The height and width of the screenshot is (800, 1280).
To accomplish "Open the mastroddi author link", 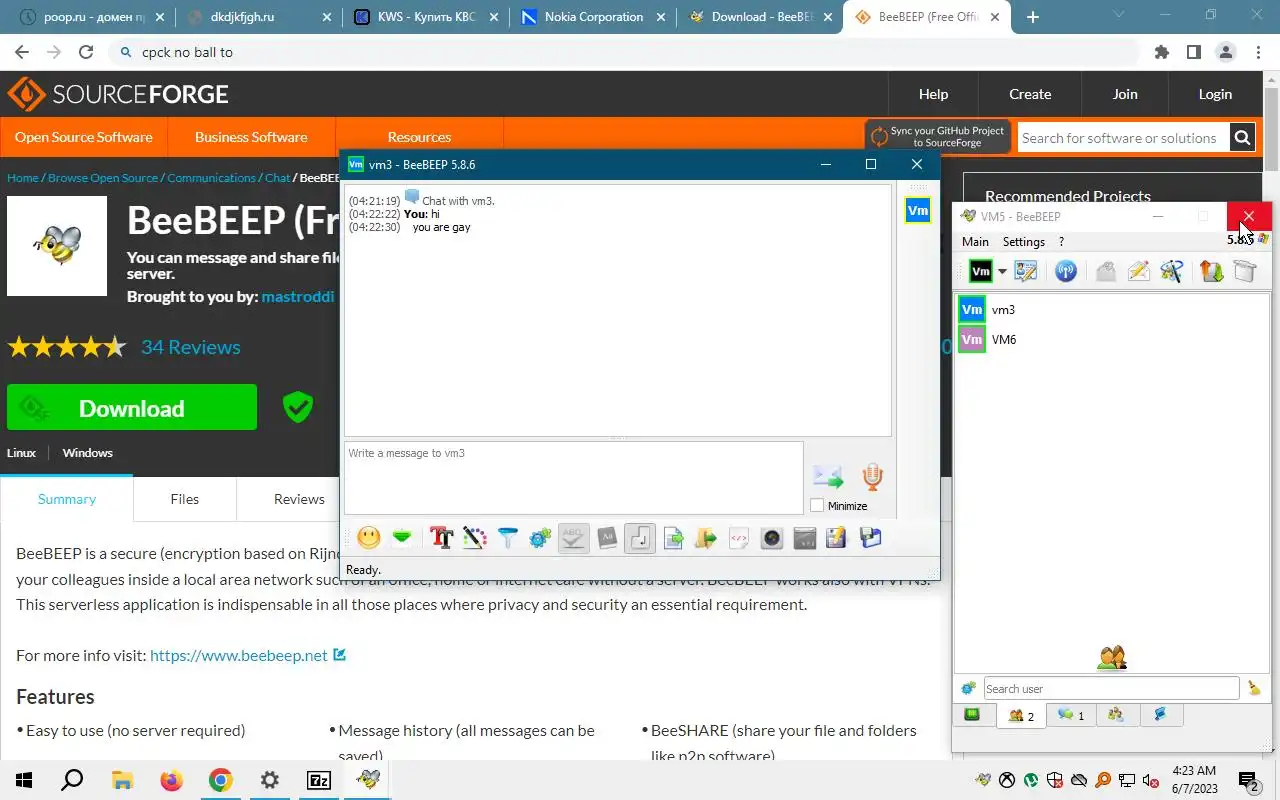I will [x=298, y=297].
